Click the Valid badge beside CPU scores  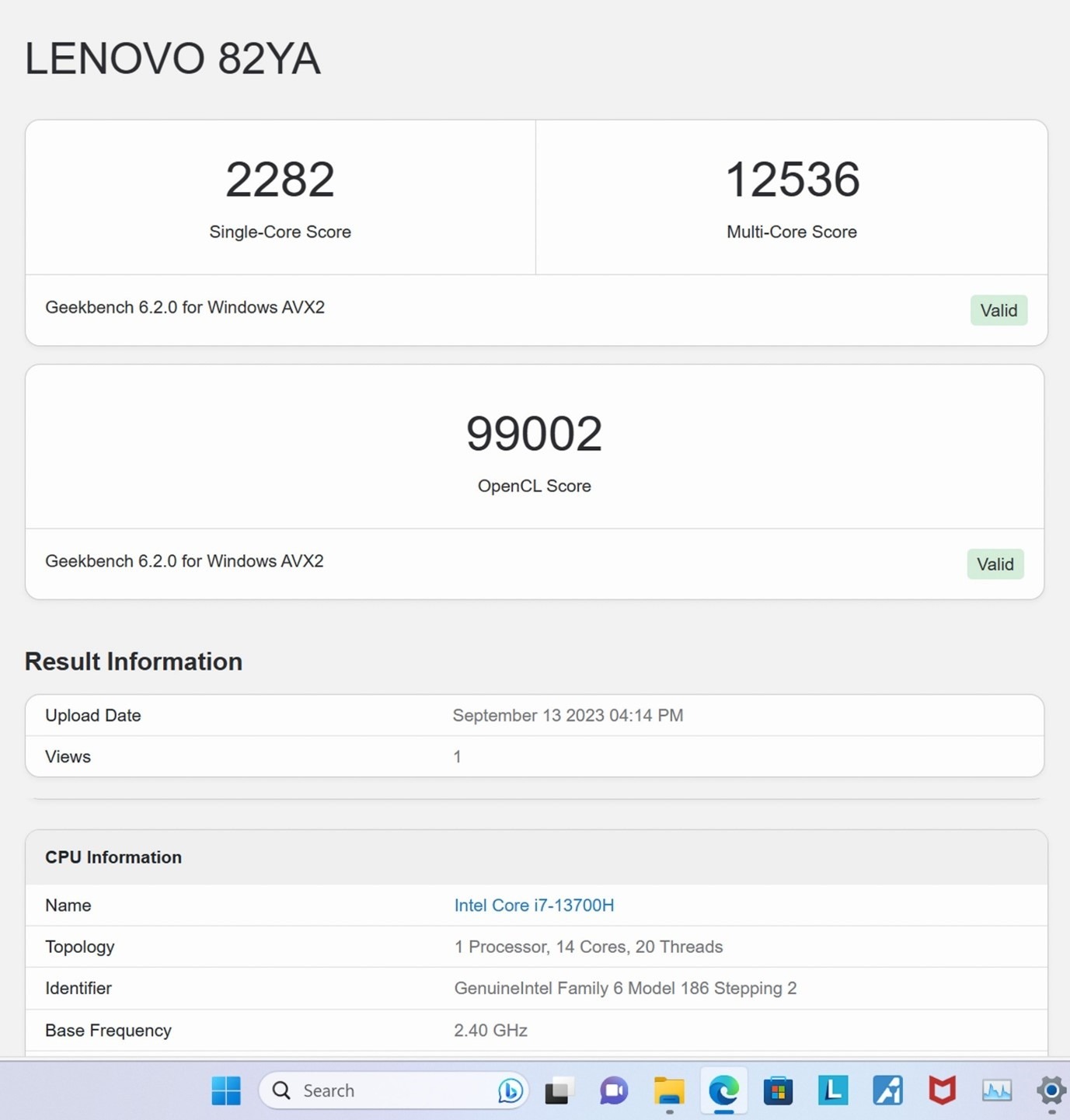pyautogui.click(x=999, y=310)
